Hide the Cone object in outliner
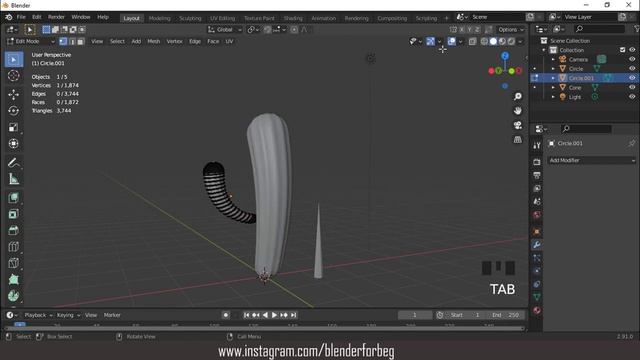The image size is (640, 360). point(632,87)
